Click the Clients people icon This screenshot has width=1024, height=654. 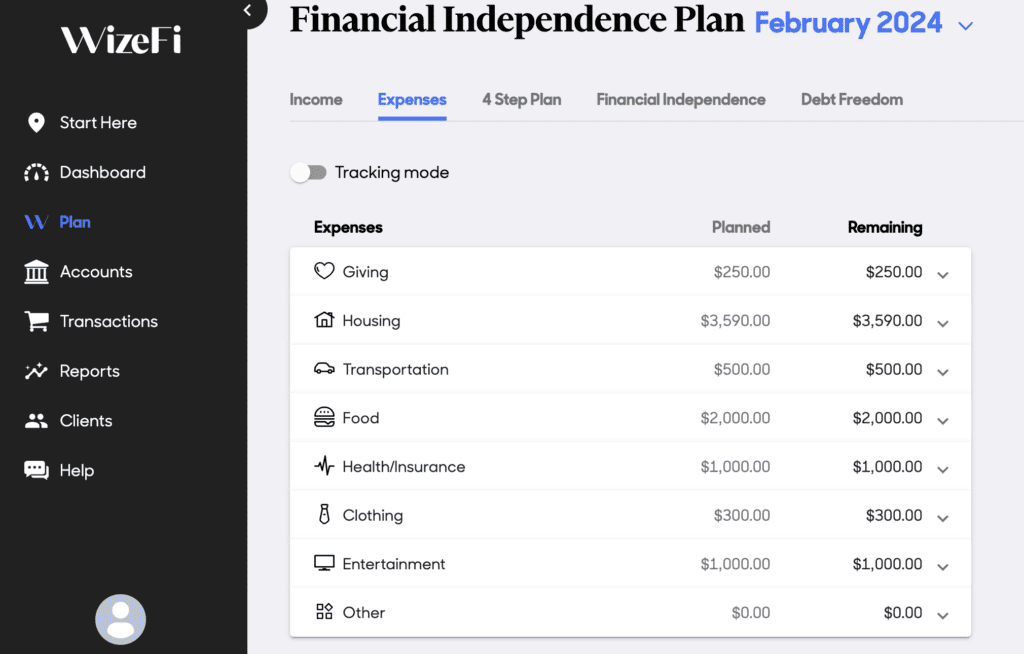point(36,421)
